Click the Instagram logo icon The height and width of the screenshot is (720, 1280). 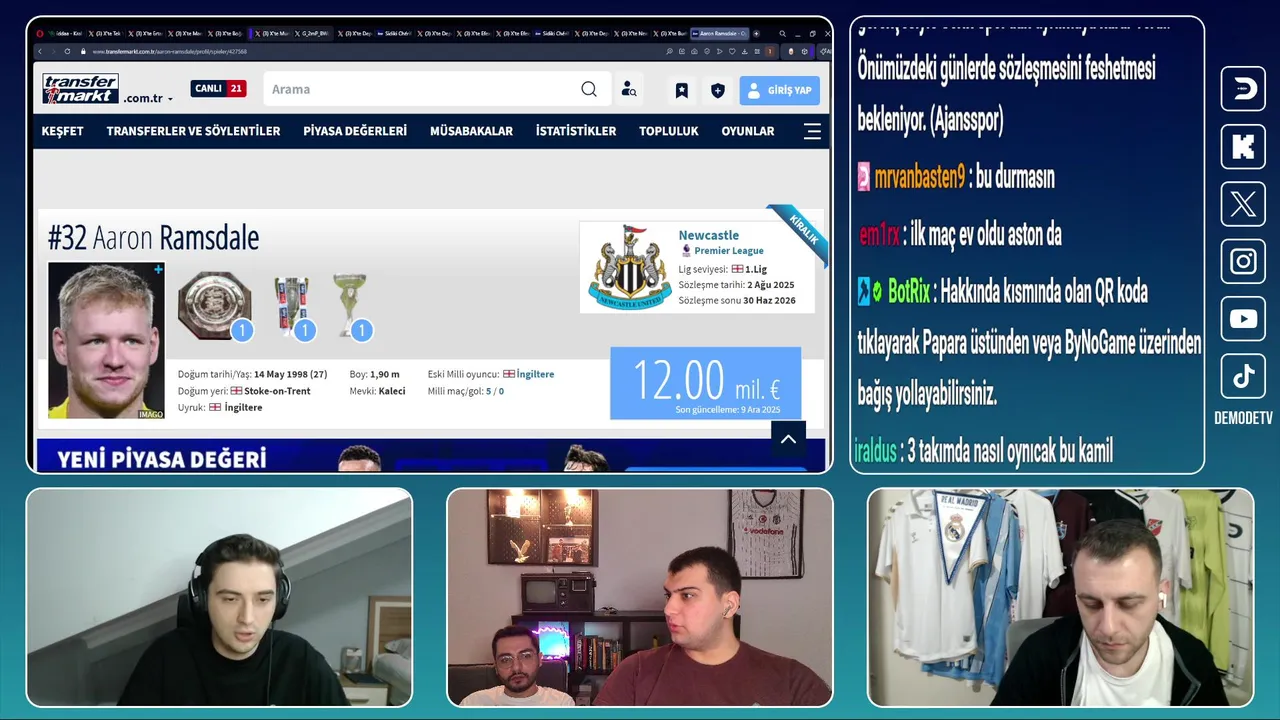point(1243,261)
